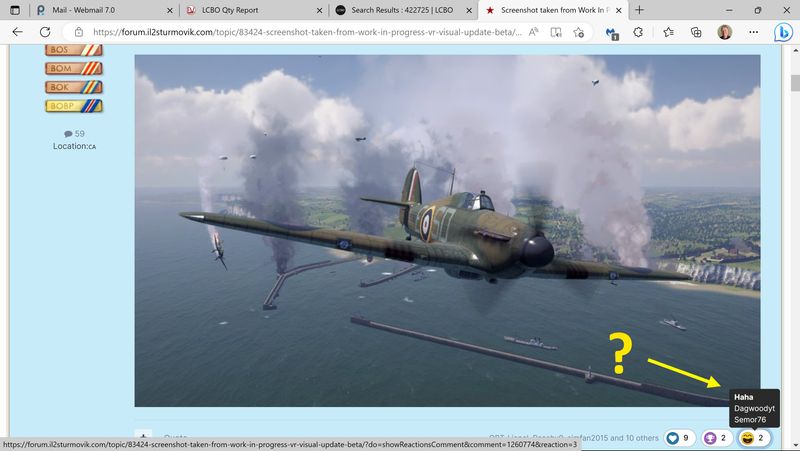Click the BOS badge icon
This screenshot has height=451, width=800.
[x=74, y=50]
